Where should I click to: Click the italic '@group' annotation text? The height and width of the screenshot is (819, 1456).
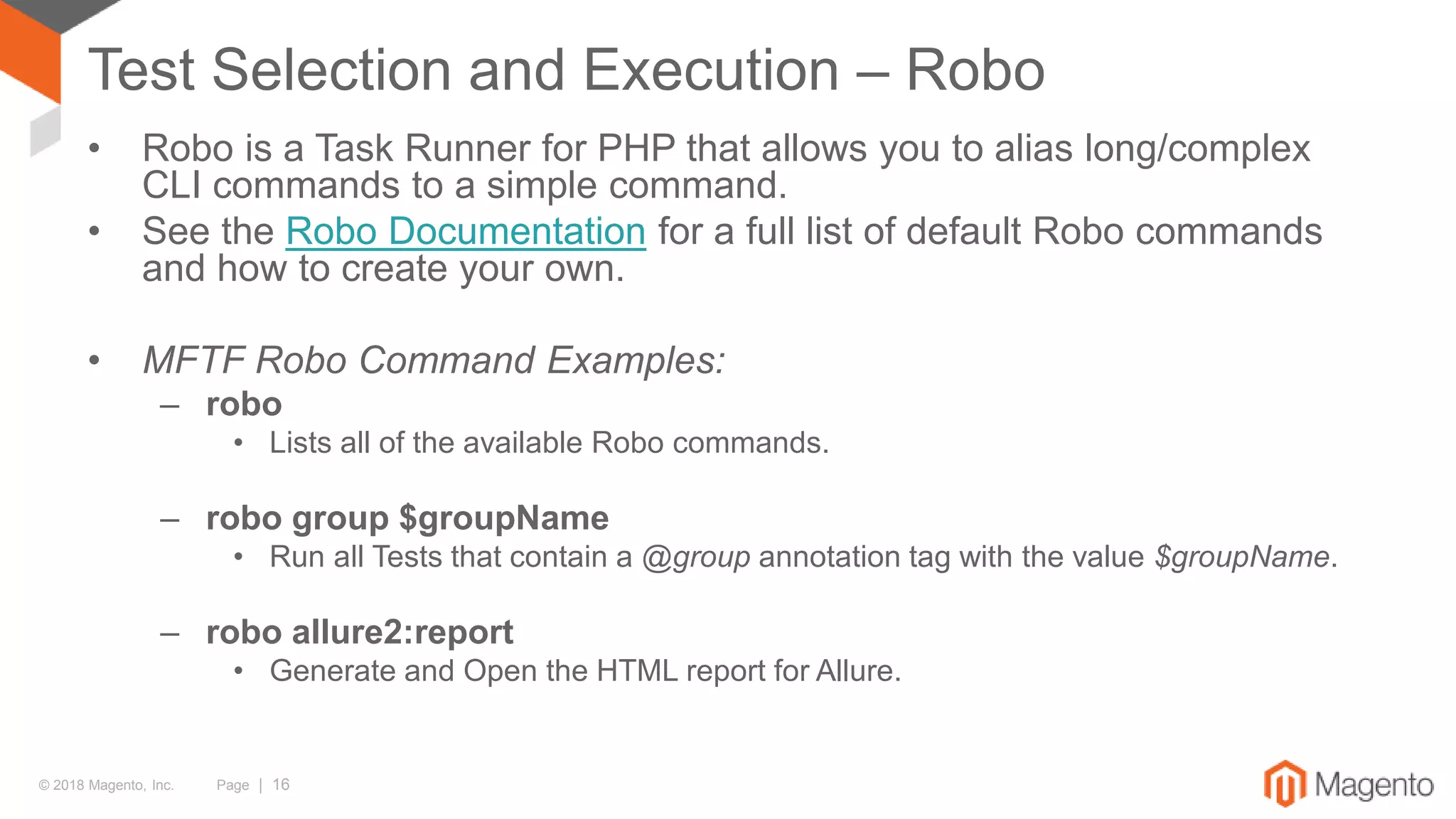pos(695,557)
